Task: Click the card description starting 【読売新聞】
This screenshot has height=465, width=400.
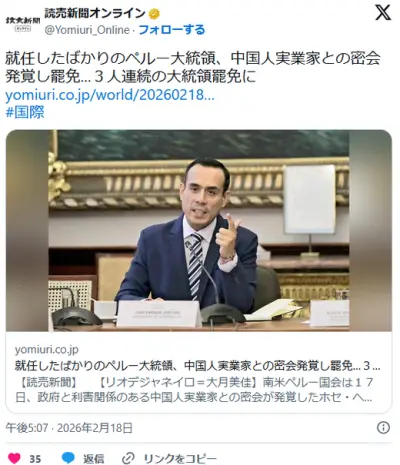Action: [194, 390]
